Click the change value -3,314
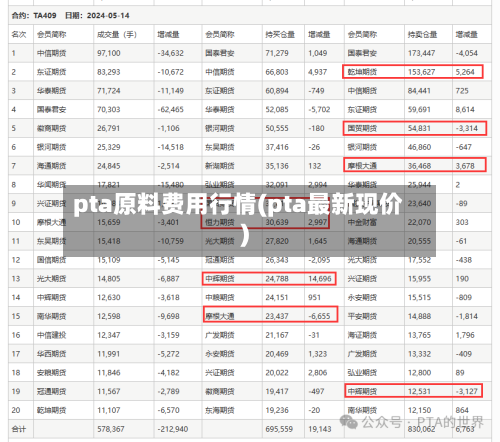Image resolution: width=500 pixels, height=442 pixels. pos(467,128)
